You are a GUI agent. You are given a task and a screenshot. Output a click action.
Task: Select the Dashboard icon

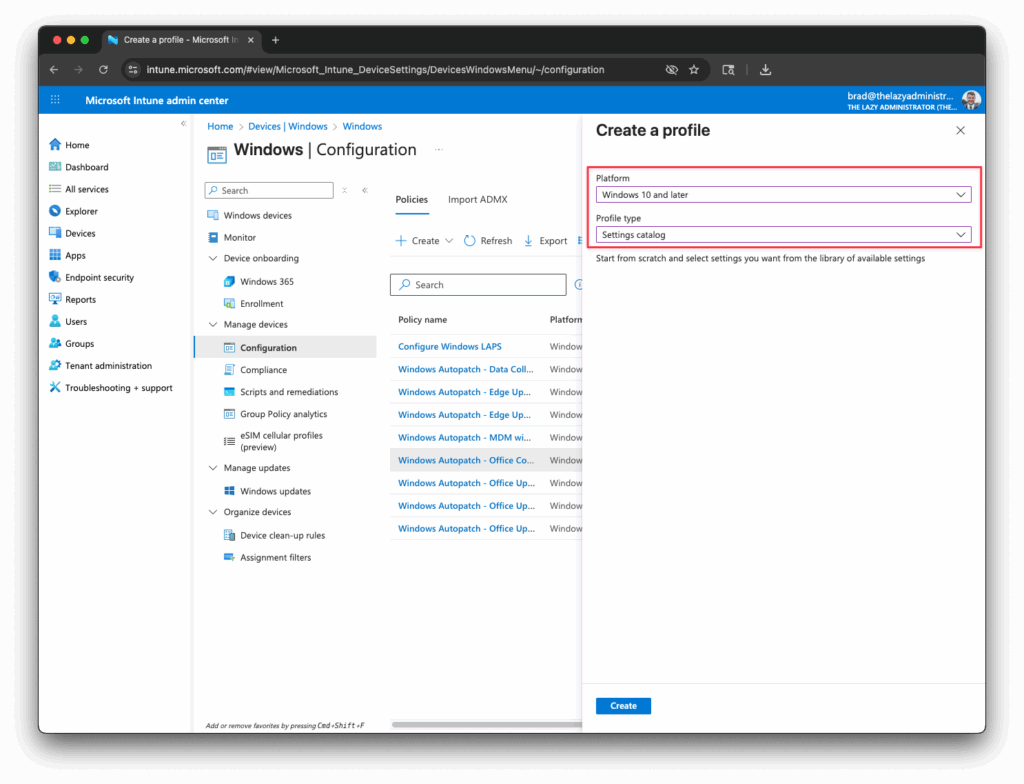point(55,166)
